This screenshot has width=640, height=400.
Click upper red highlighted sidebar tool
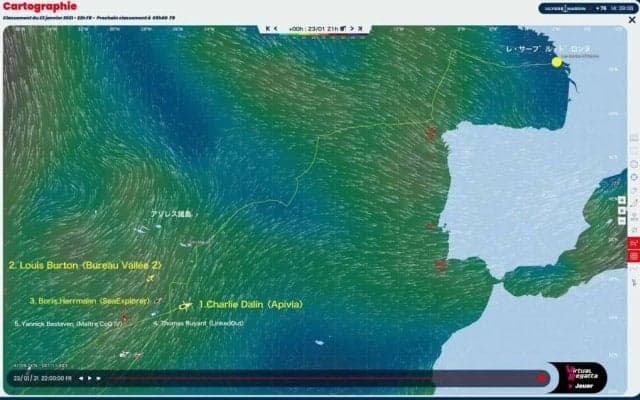[x=633, y=243]
